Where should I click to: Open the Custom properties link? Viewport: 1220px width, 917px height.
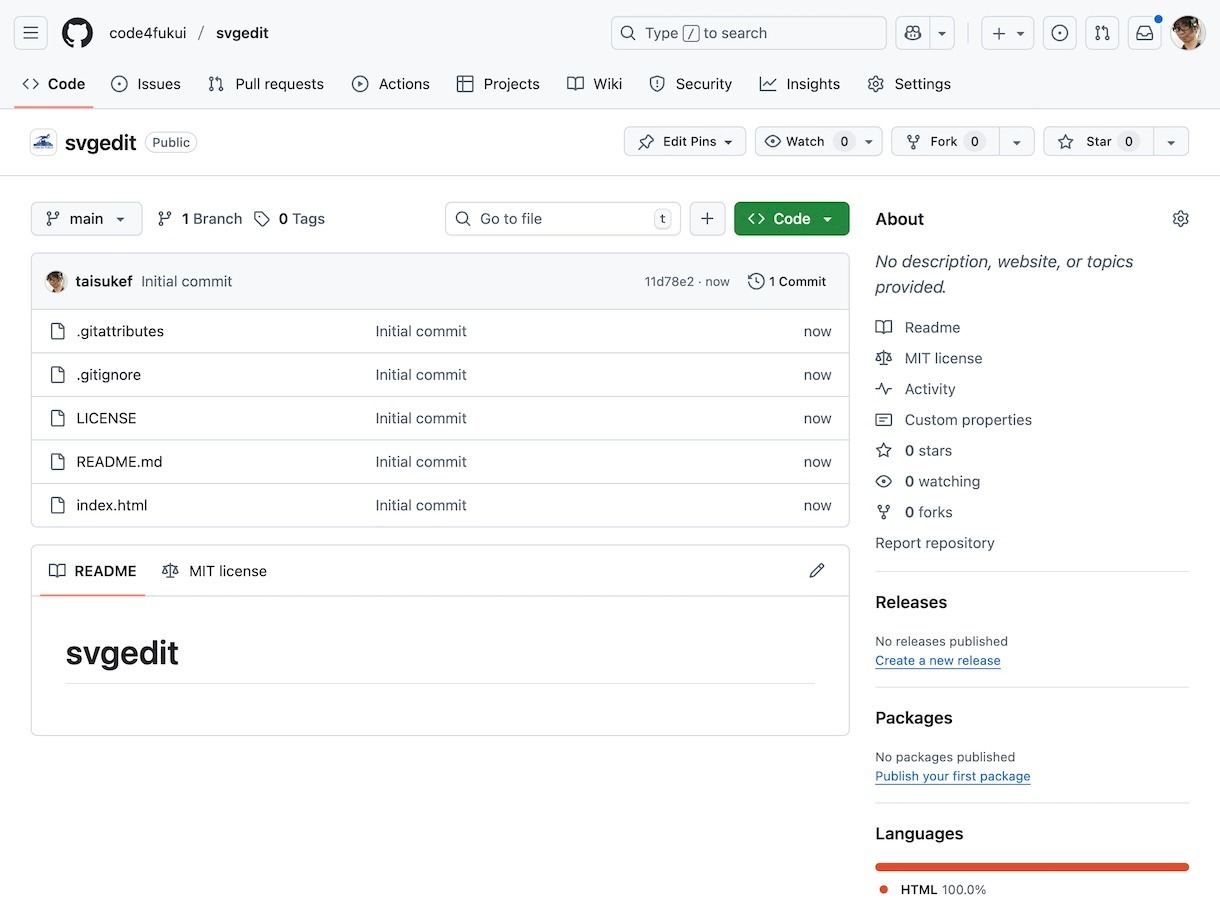tap(954, 420)
